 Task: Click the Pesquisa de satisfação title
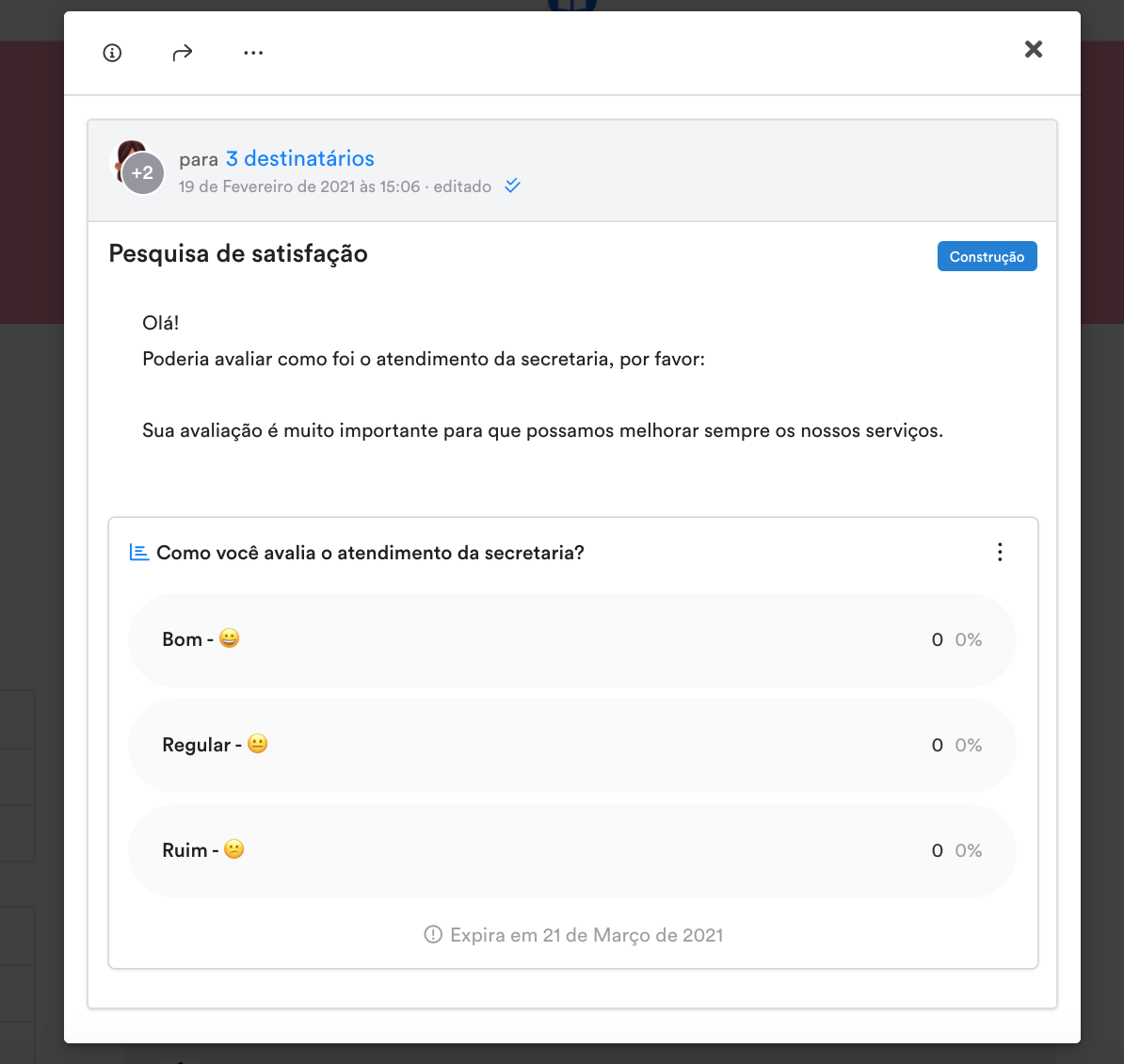tap(238, 254)
